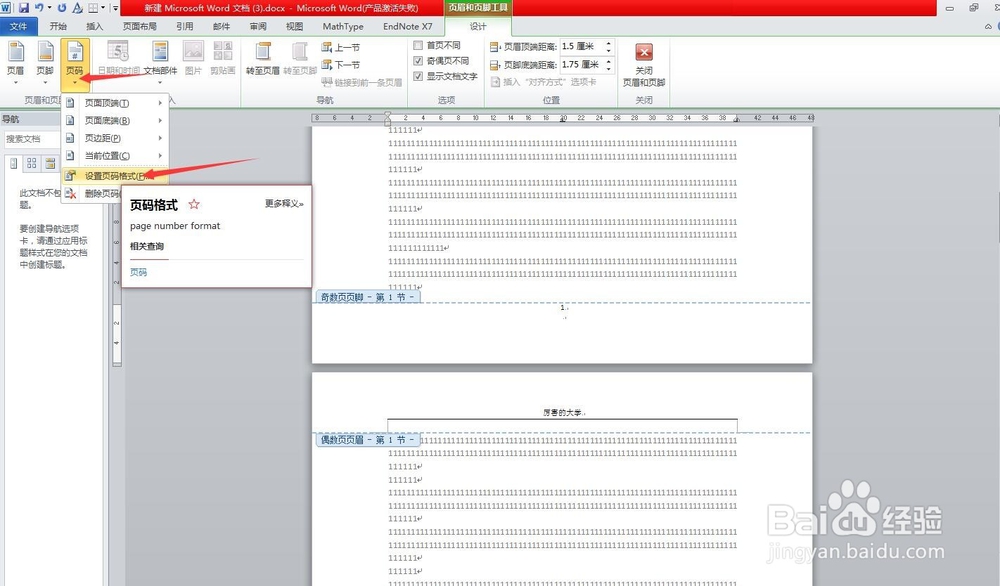Image resolution: width=1000 pixels, height=586 pixels.
Task: Click the Word application icon in title bar
Action: (x=6, y=8)
